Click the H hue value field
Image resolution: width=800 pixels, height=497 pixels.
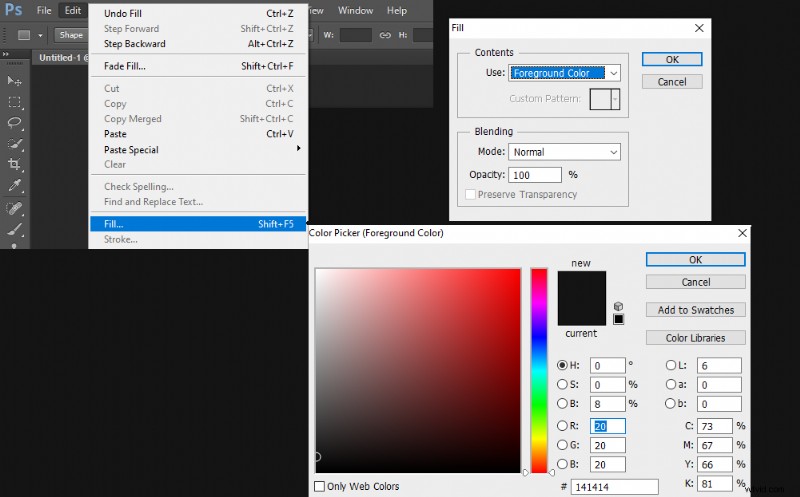tap(608, 365)
